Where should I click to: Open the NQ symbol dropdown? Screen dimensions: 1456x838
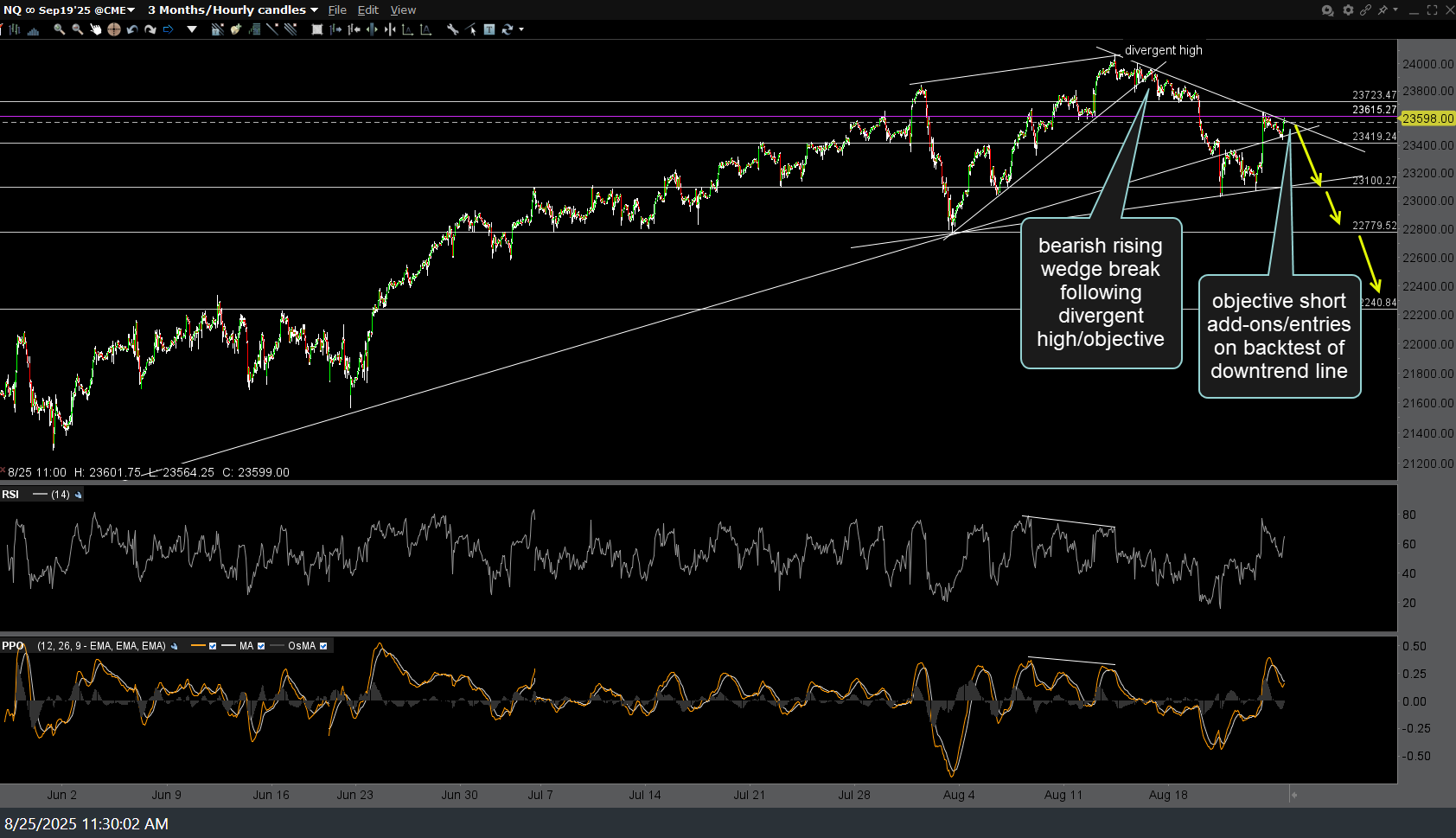[x=131, y=10]
